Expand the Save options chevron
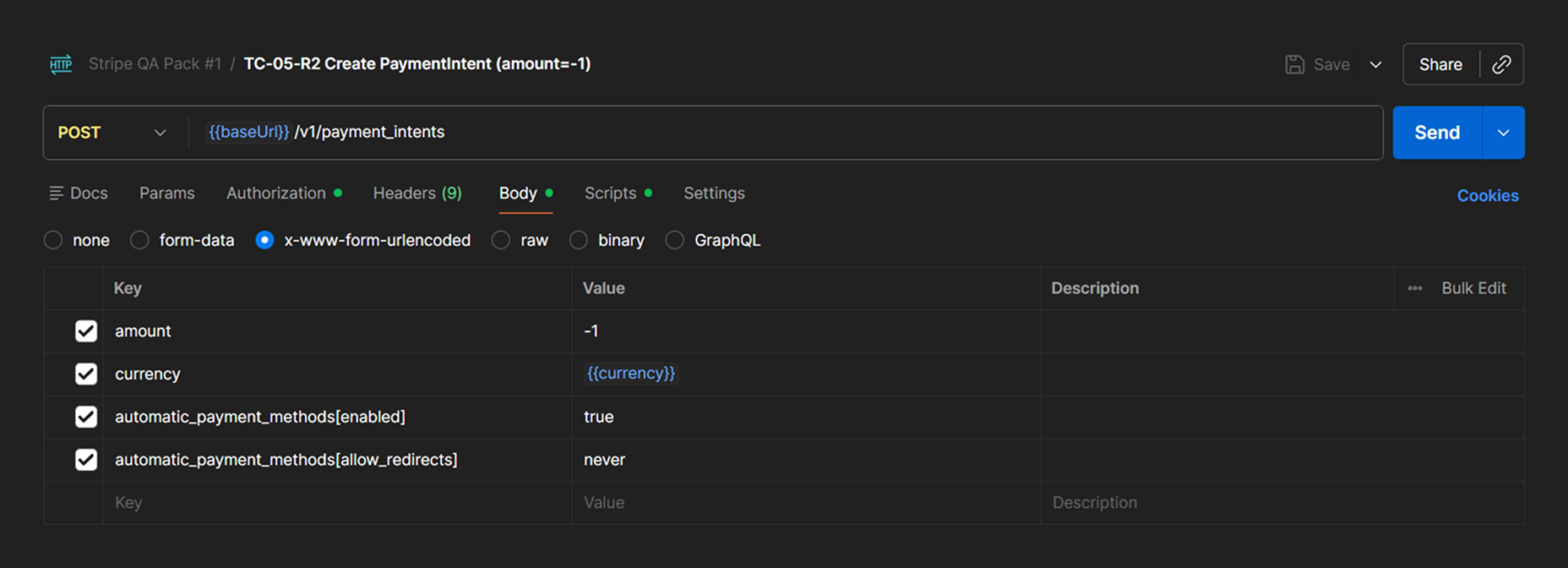This screenshot has width=1568, height=568. pos(1375,64)
